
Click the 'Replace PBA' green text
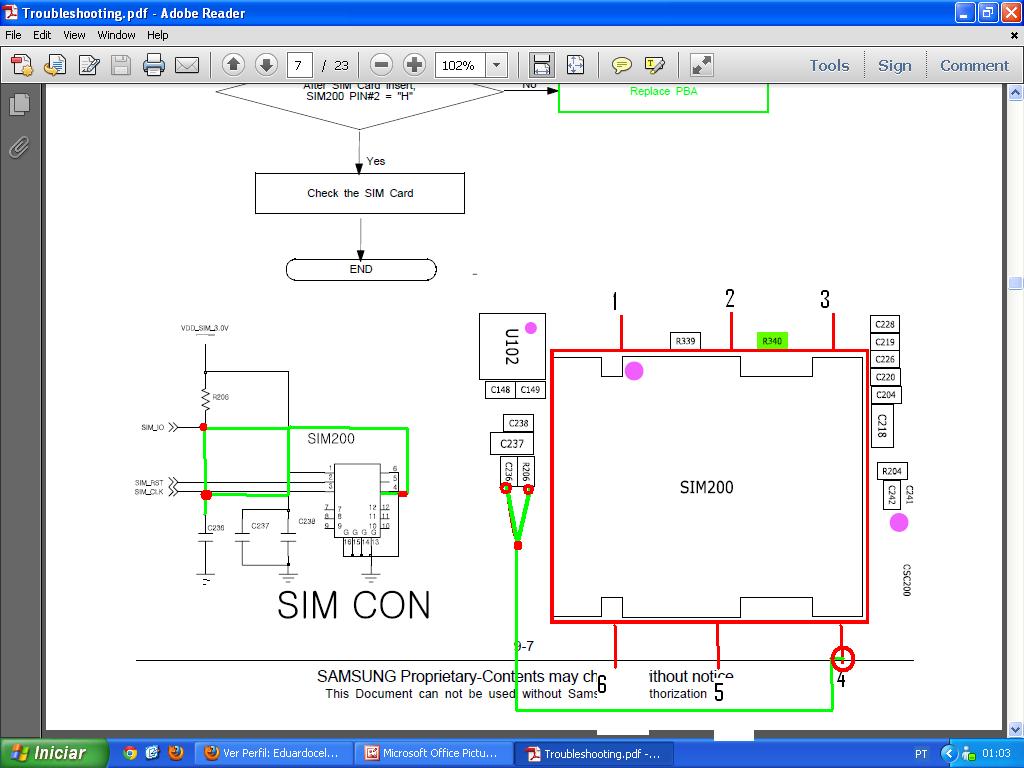[664, 91]
